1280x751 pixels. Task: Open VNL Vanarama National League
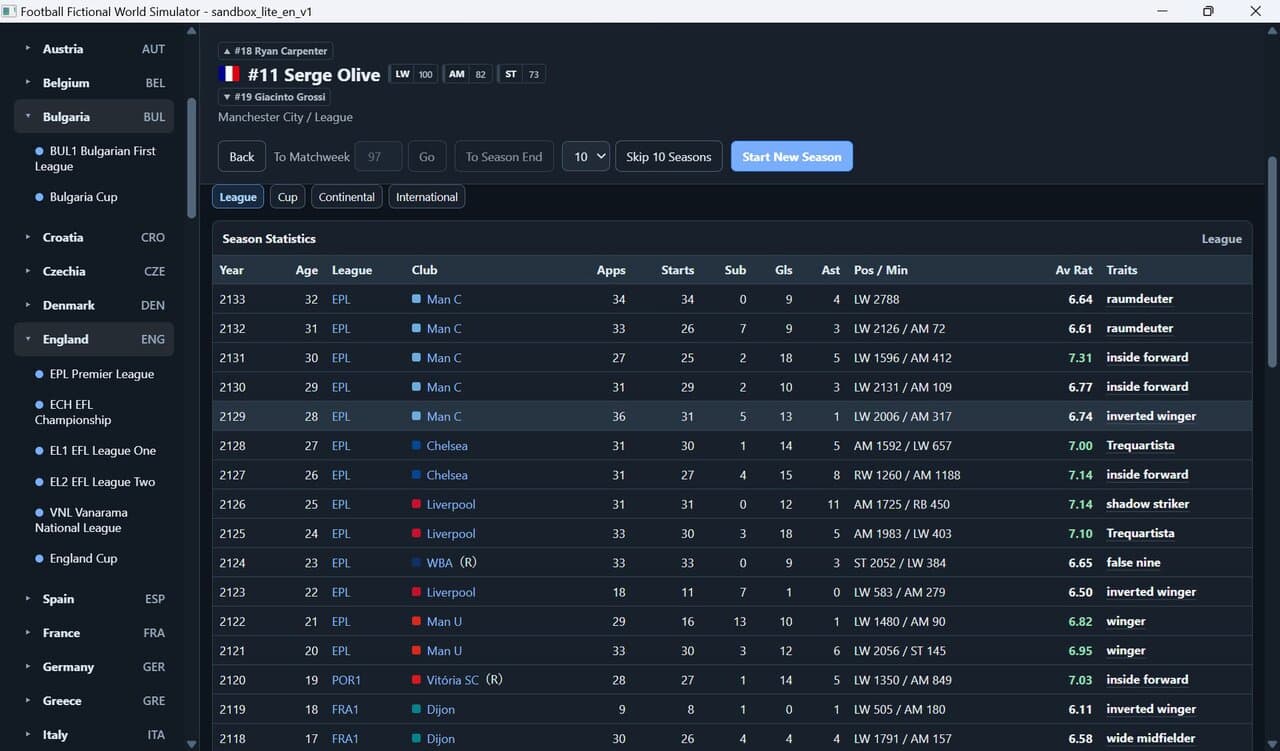click(x=81, y=520)
